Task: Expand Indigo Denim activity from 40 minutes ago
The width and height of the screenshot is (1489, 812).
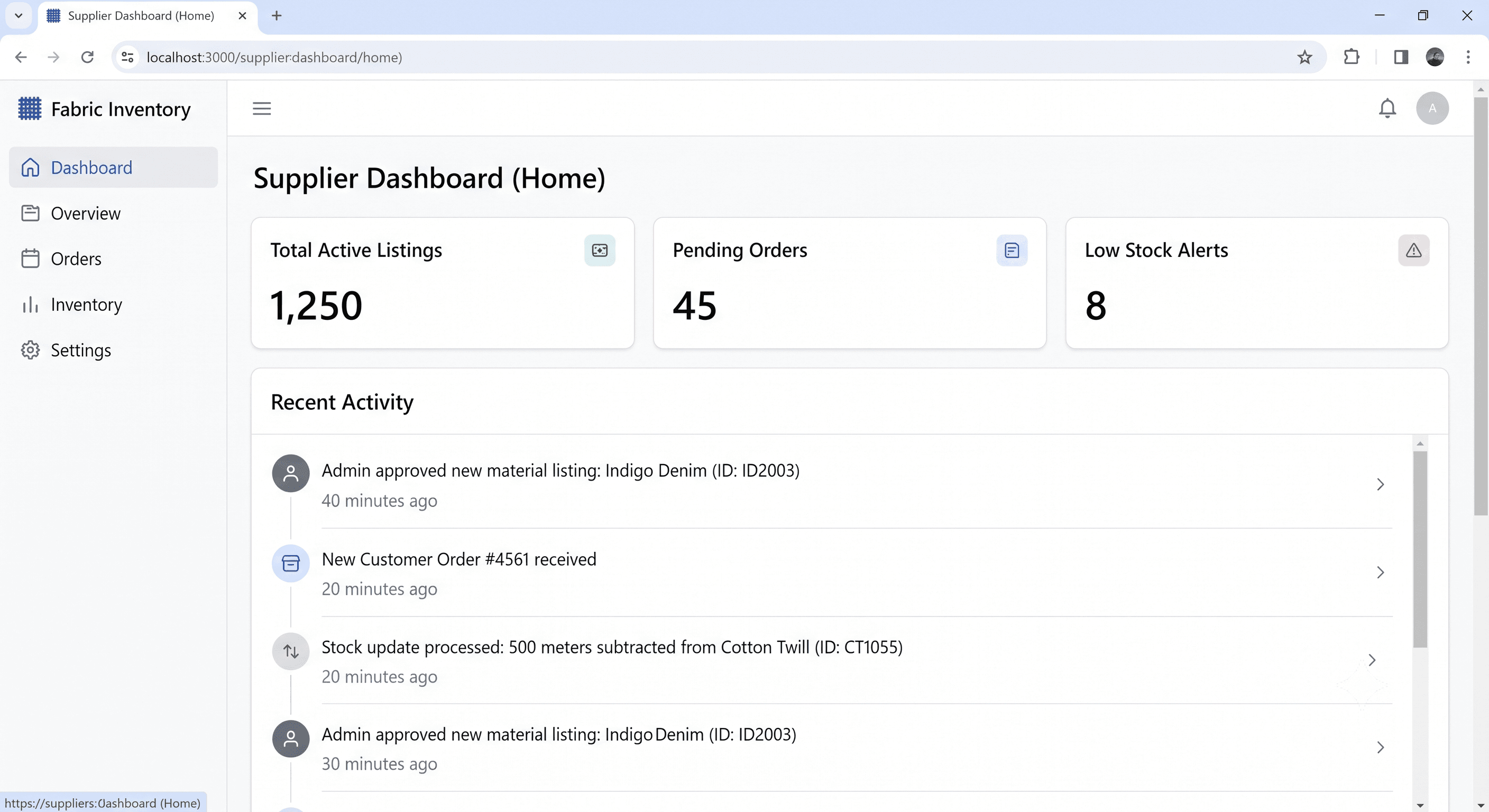Action: pos(1380,484)
